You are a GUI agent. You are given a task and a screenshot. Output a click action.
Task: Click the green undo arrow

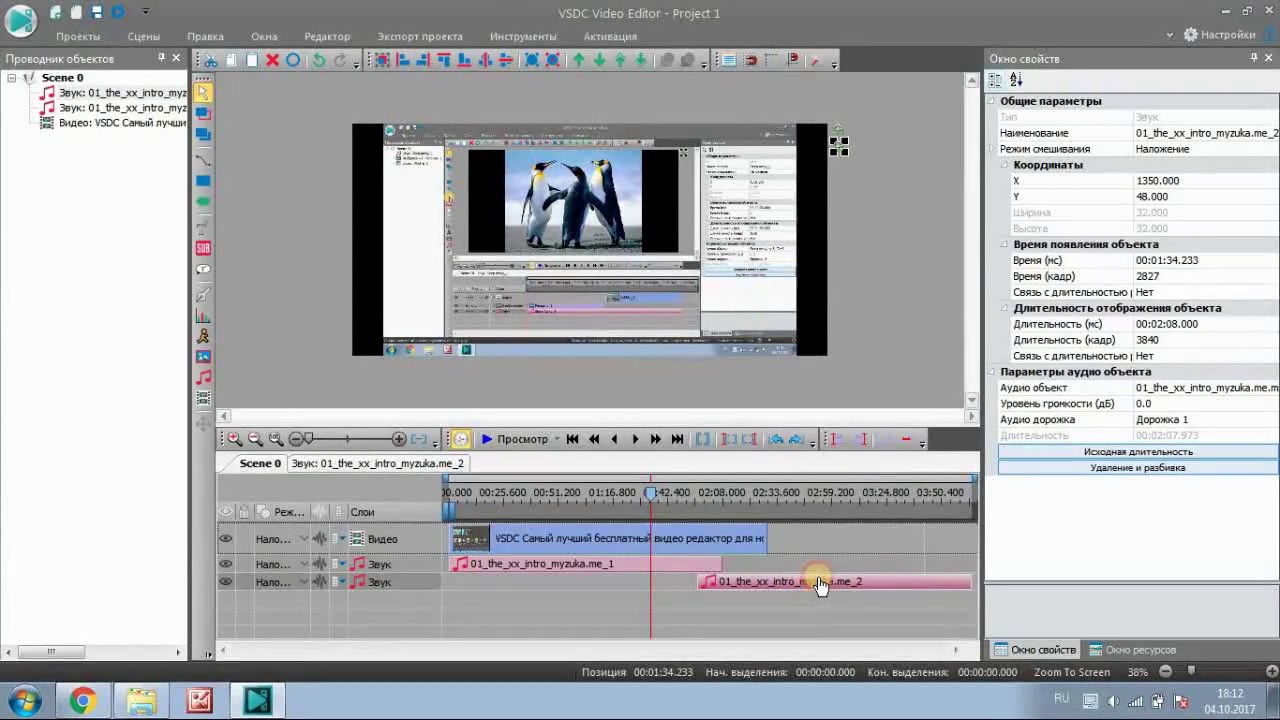click(x=318, y=60)
